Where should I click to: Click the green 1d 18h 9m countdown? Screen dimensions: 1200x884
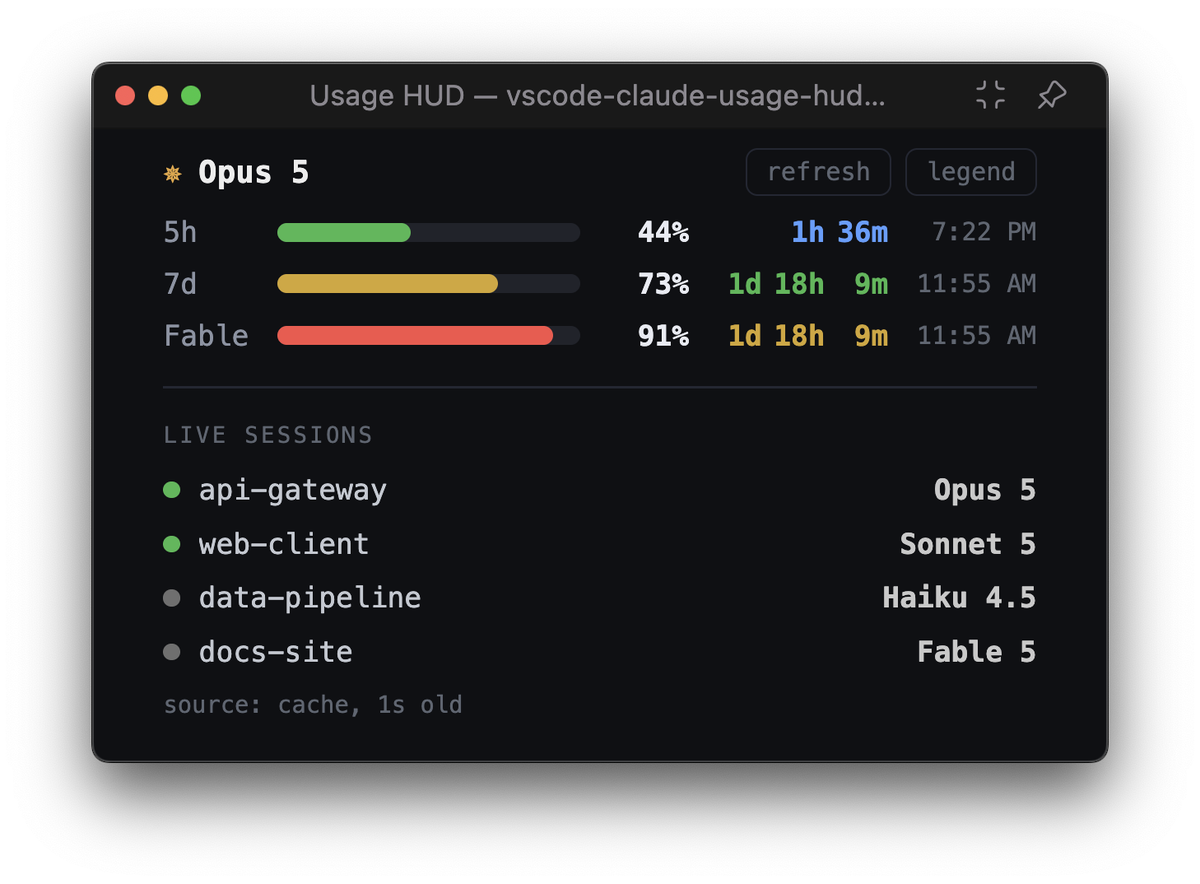[x=808, y=284]
